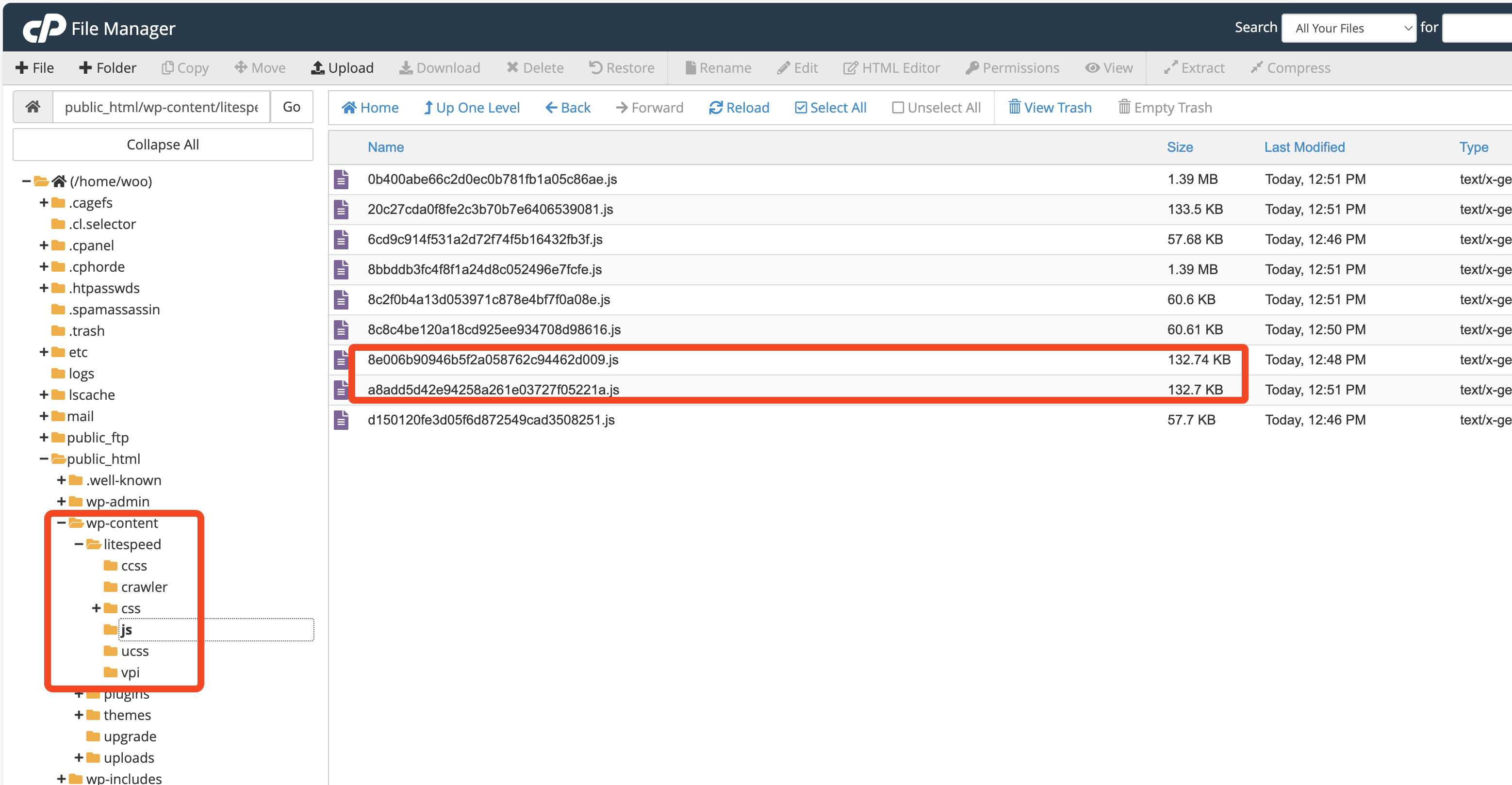This screenshot has height=785, width=1512.
Task: Create a new folder with +Folder
Action: pyautogui.click(x=107, y=68)
